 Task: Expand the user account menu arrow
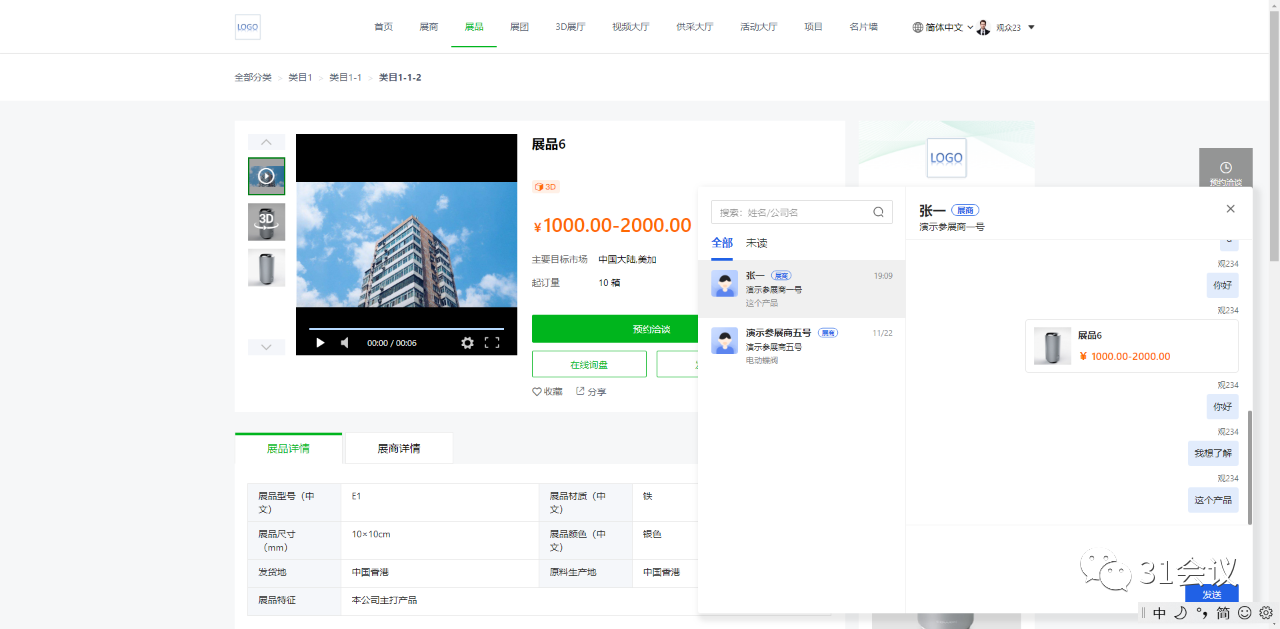point(1031,27)
